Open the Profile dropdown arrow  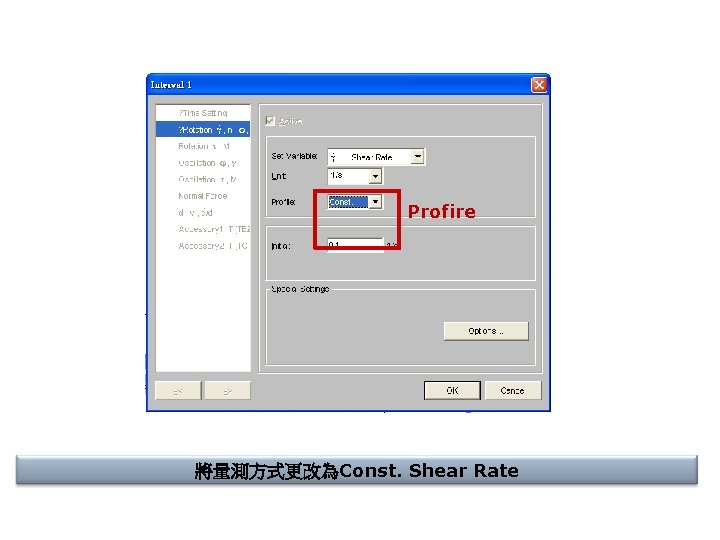pyautogui.click(x=376, y=202)
